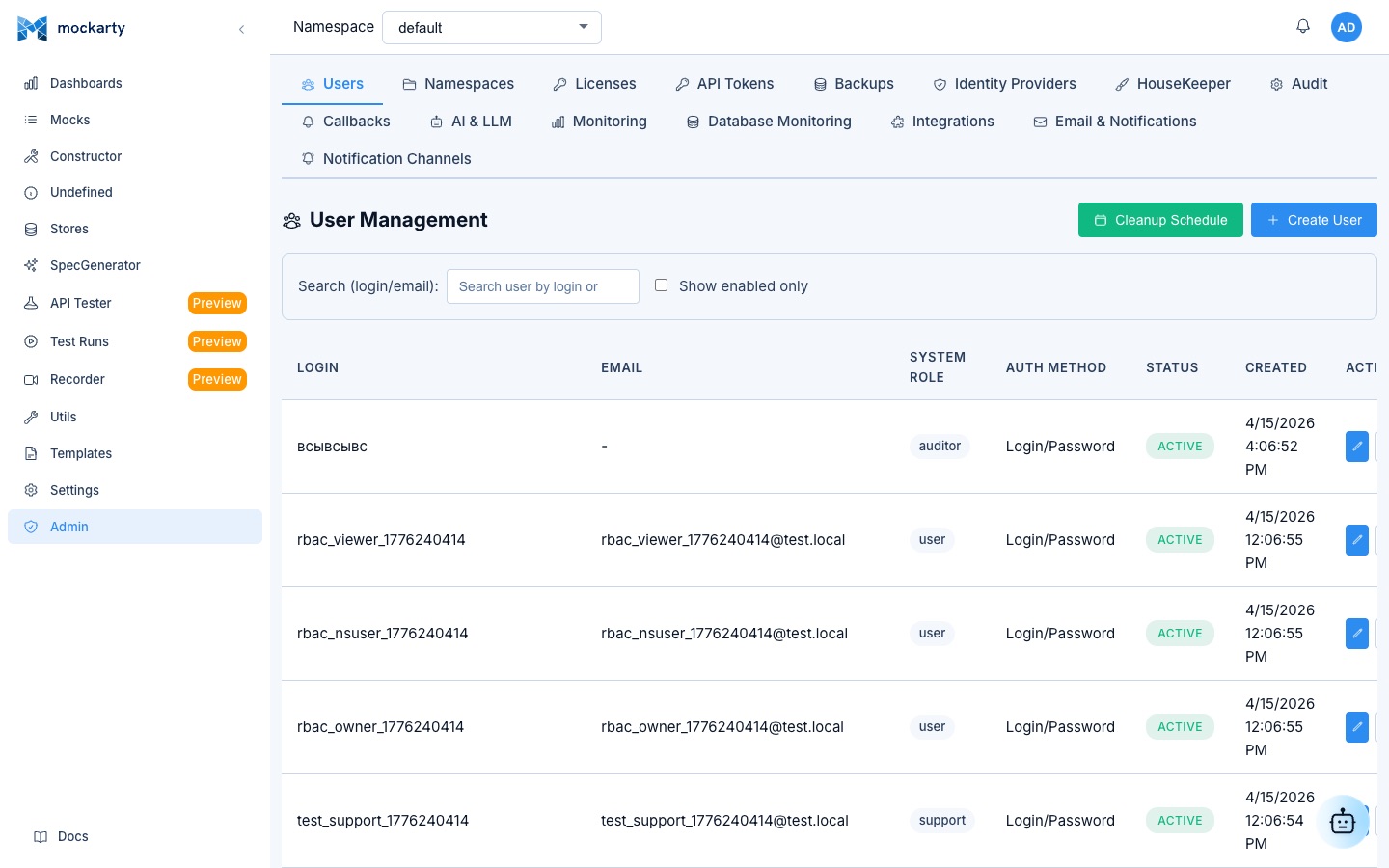Click ACTIVE status for rbac_viewer_1776240414

[x=1180, y=540]
